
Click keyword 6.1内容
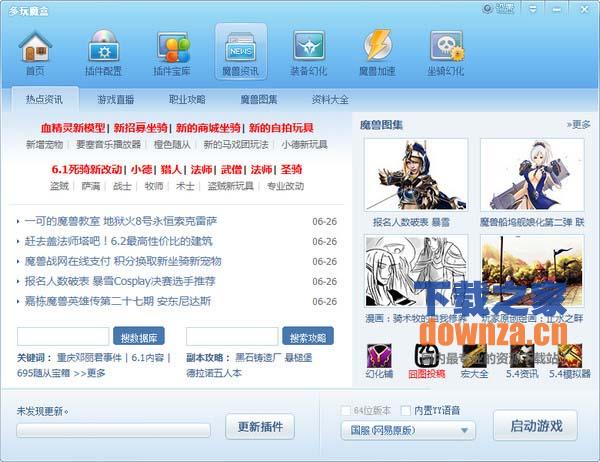(x=148, y=358)
